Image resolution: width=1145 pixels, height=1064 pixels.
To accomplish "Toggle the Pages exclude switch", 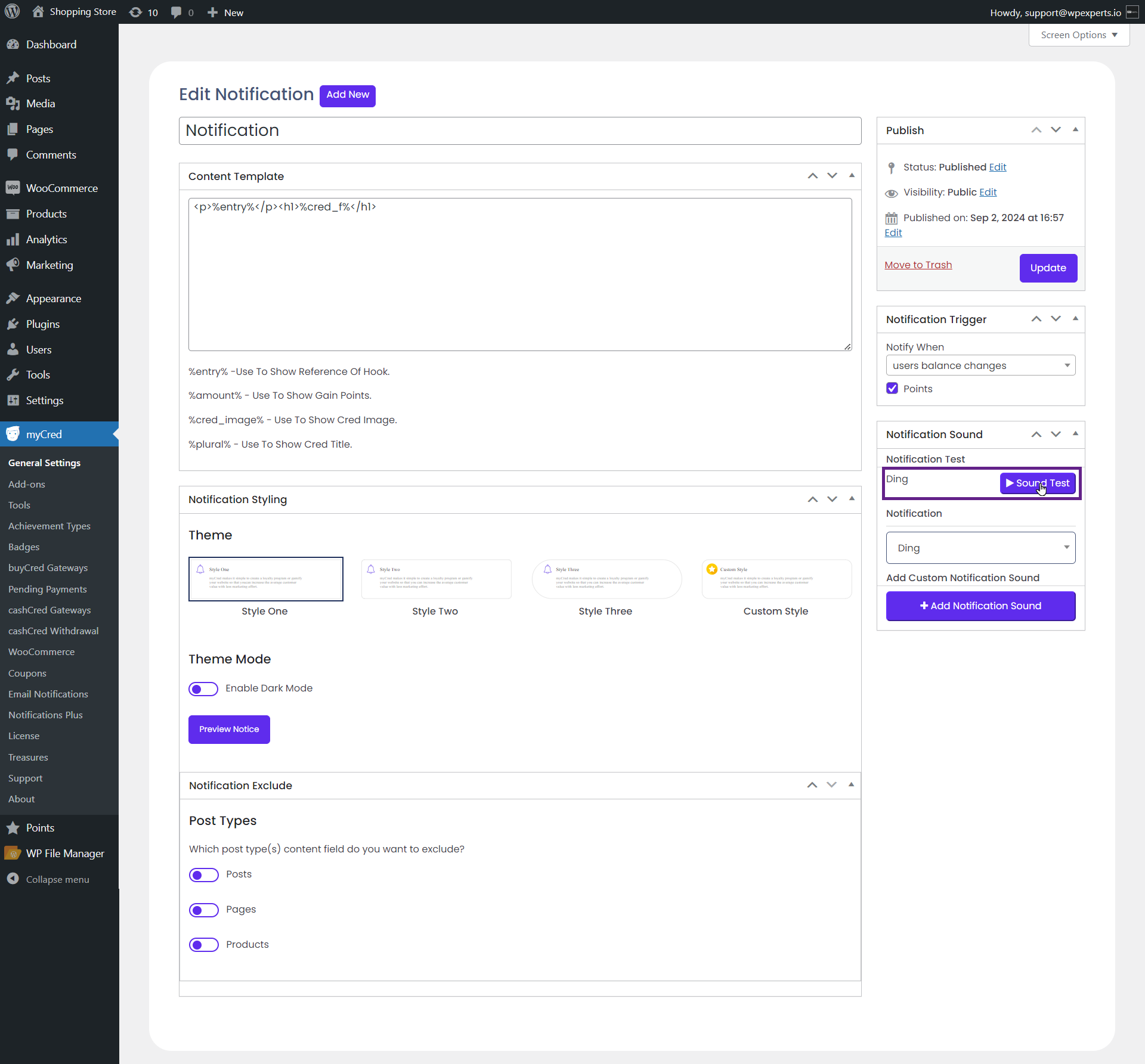I will click(x=203, y=910).
